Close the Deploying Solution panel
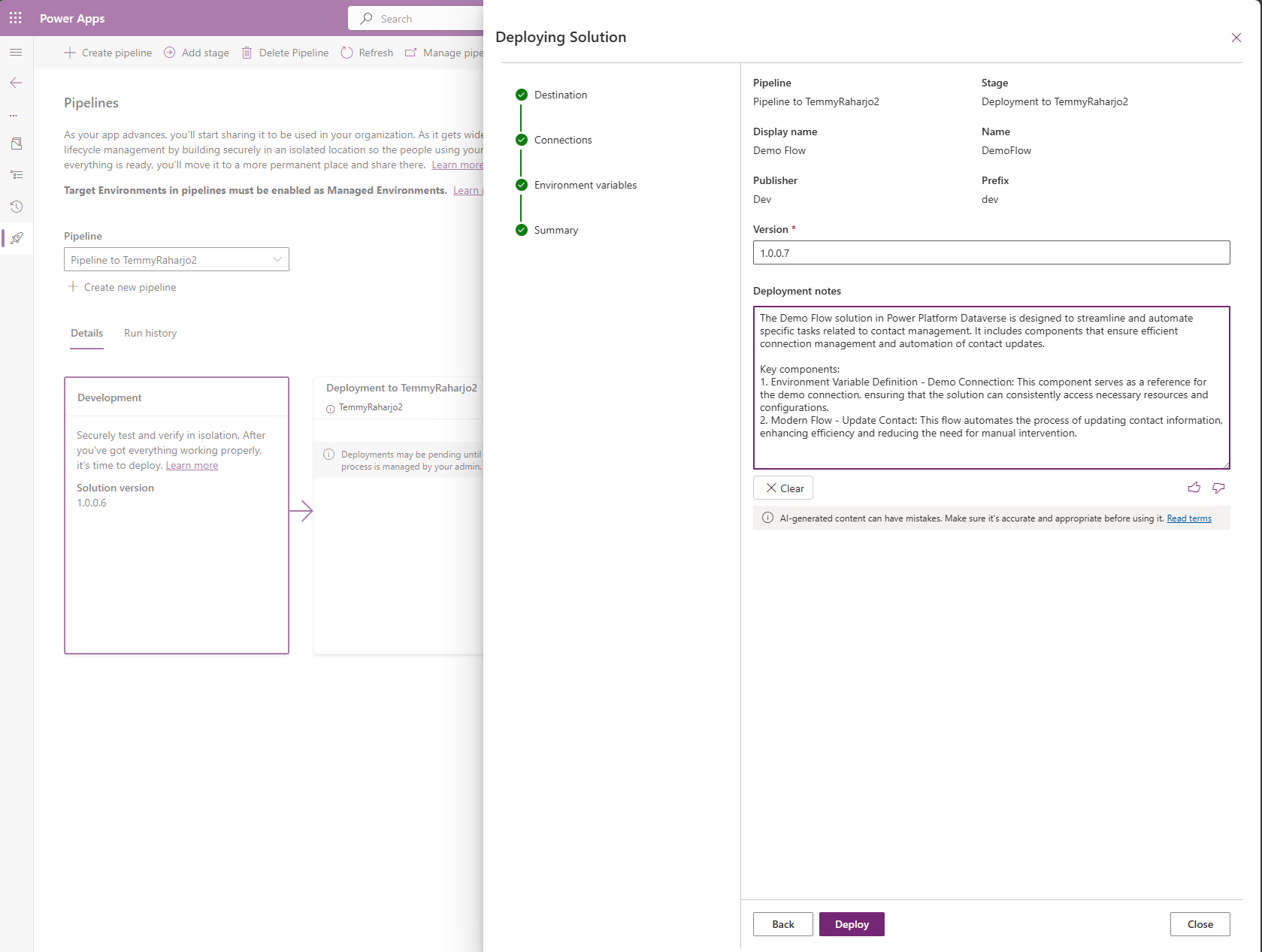The height and width of the screenshot is (952, 1262). (1236, 38)
